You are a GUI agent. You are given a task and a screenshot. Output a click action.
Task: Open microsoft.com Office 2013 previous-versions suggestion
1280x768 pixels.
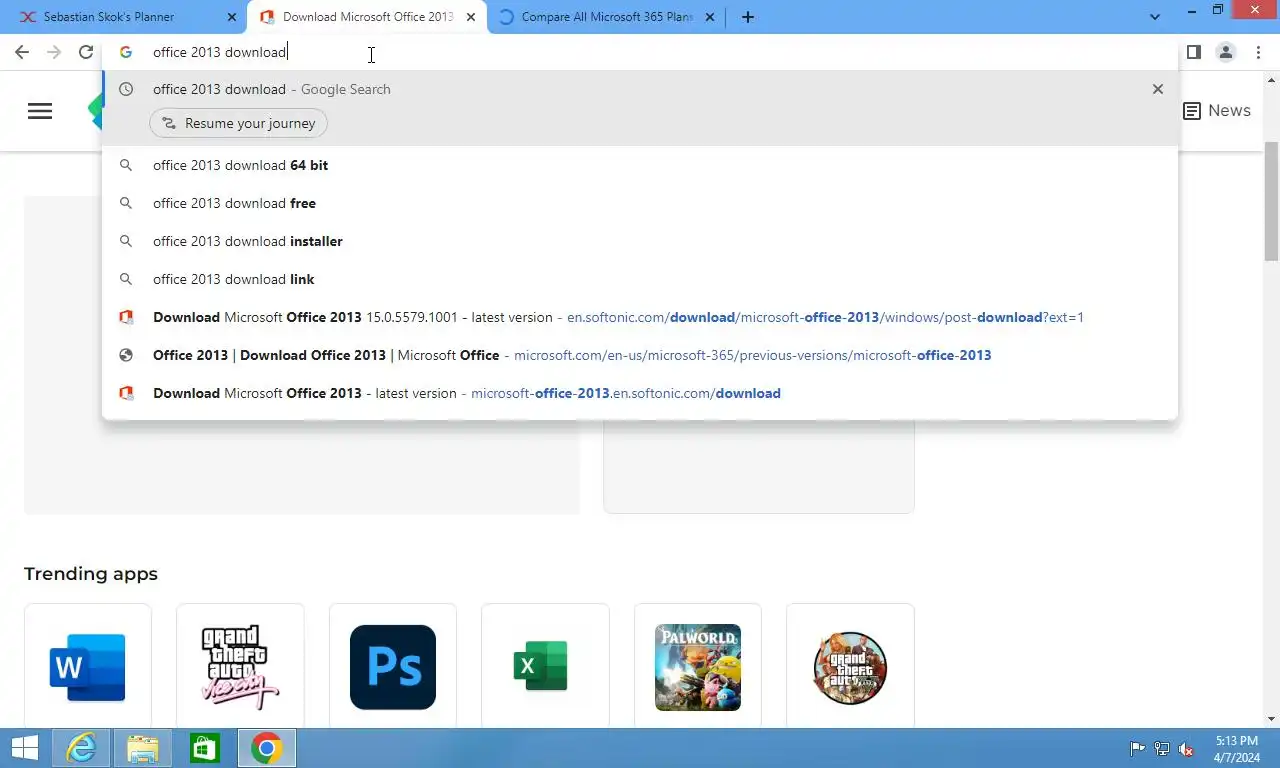click(x=640, y=355)
